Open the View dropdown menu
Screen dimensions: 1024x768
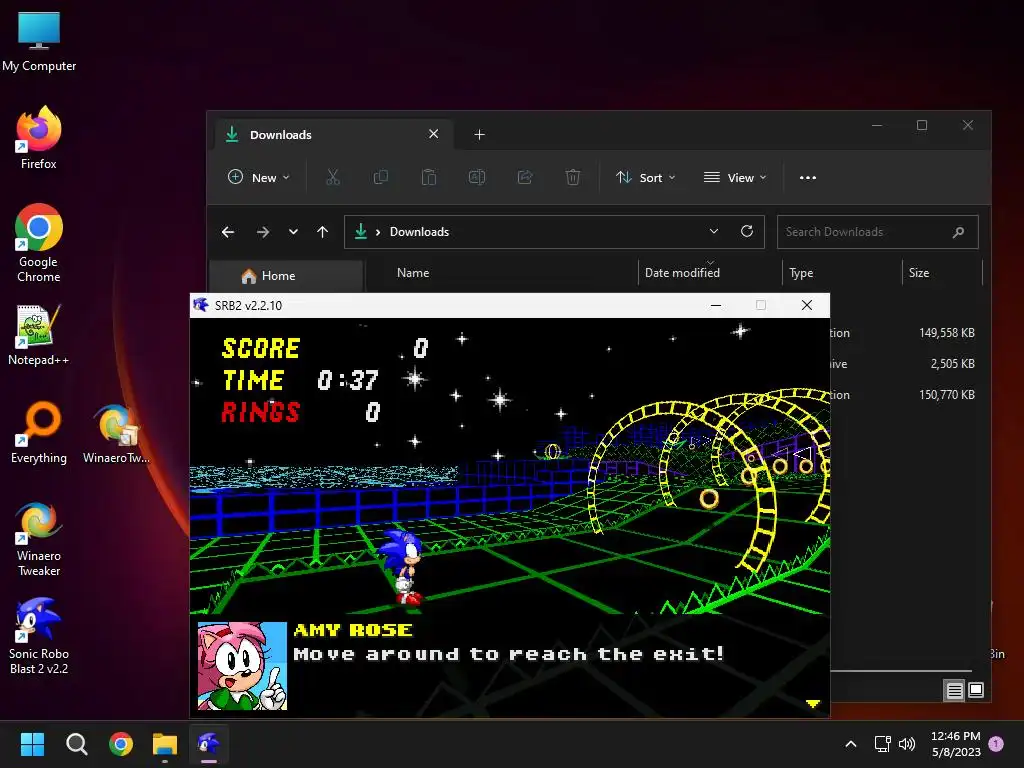735,178
